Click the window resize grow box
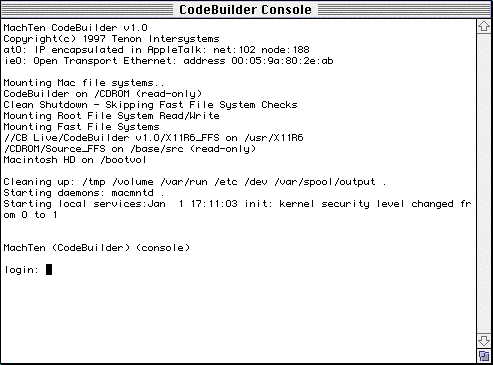Viewport: 493px width, 365px height. point(484,356)
